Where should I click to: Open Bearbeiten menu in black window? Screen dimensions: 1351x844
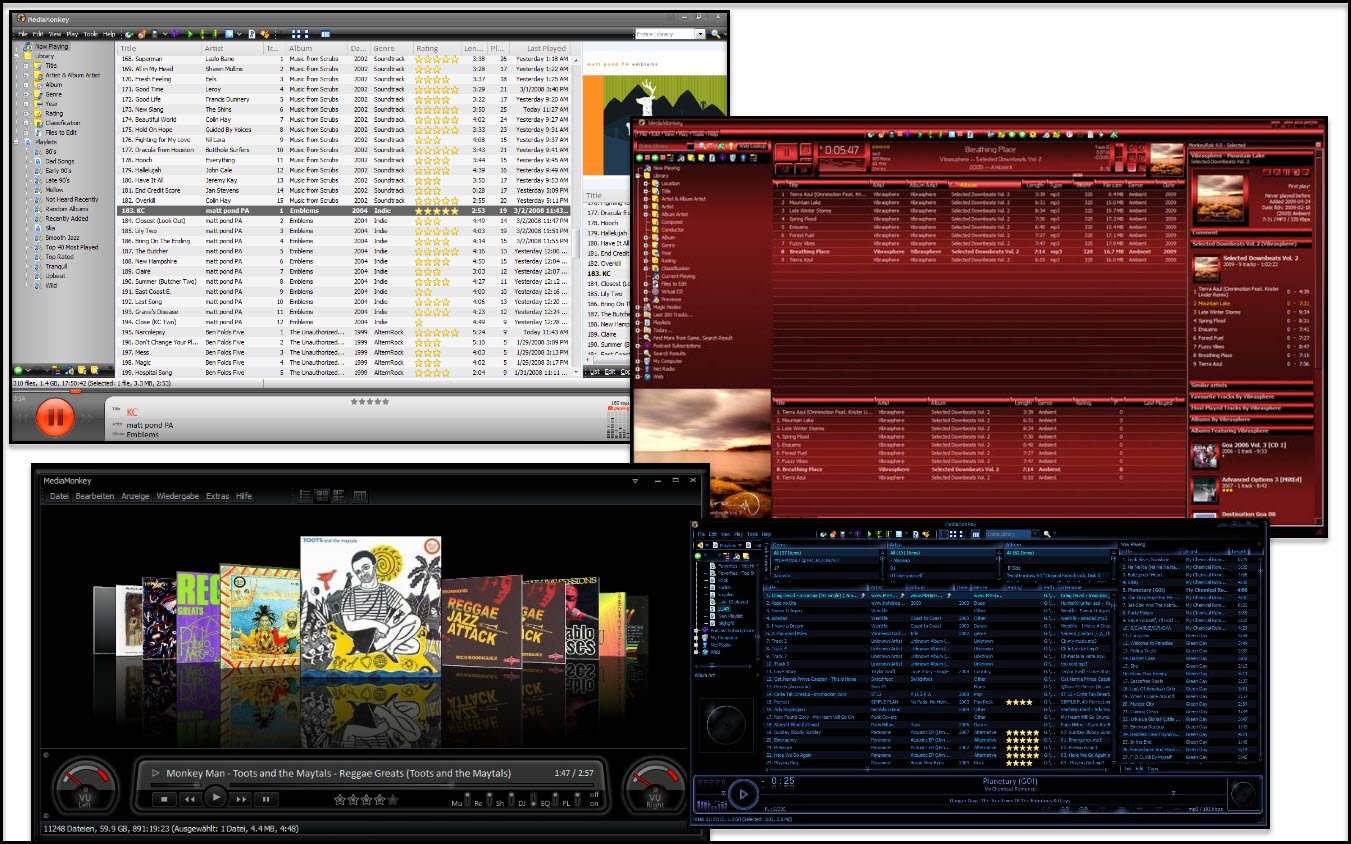point(95,496)
